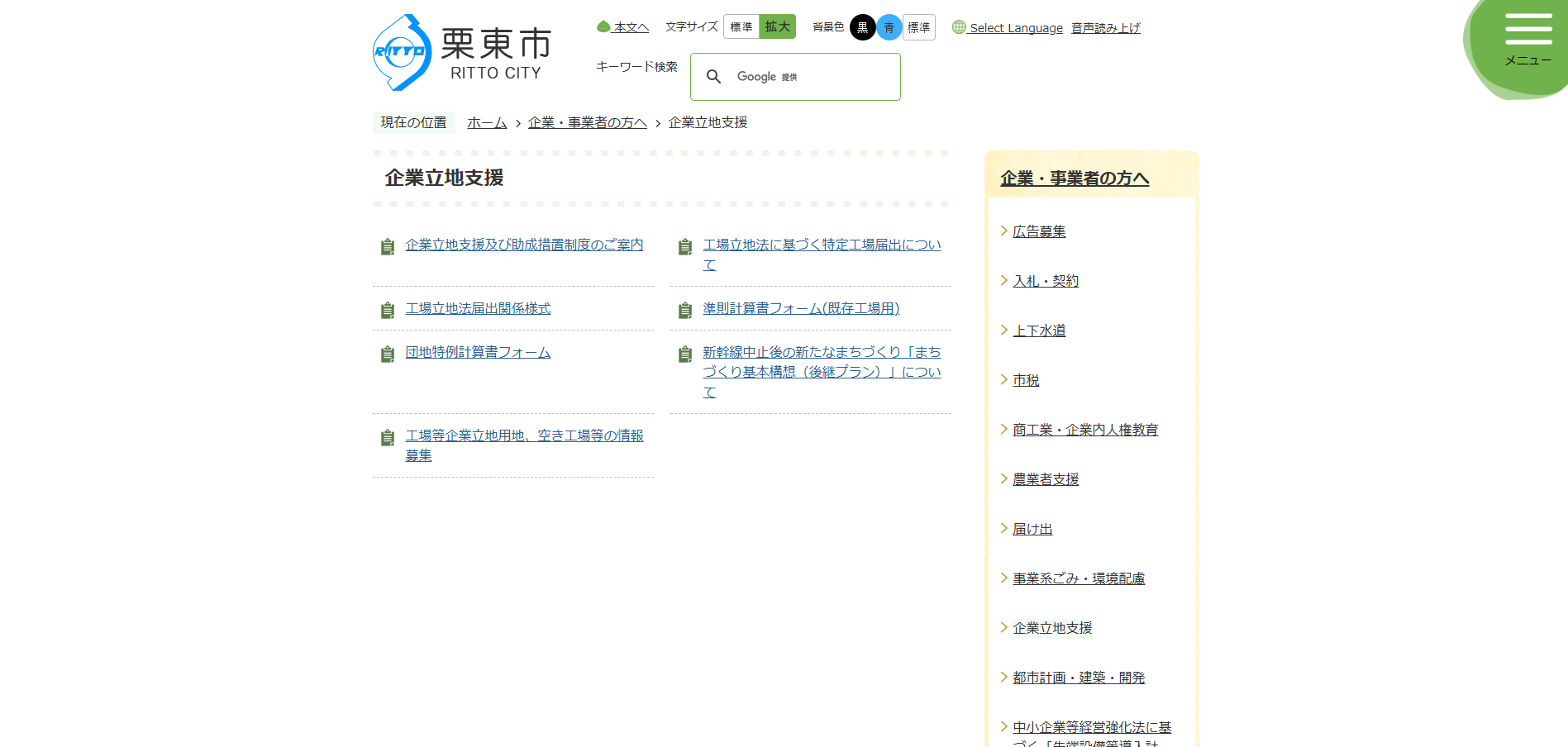Click clipboard icon beside 企業立地支援及び助成措置制度のご案内
The width and height of the screenshot is (1568, 747).
coord(387,246)
